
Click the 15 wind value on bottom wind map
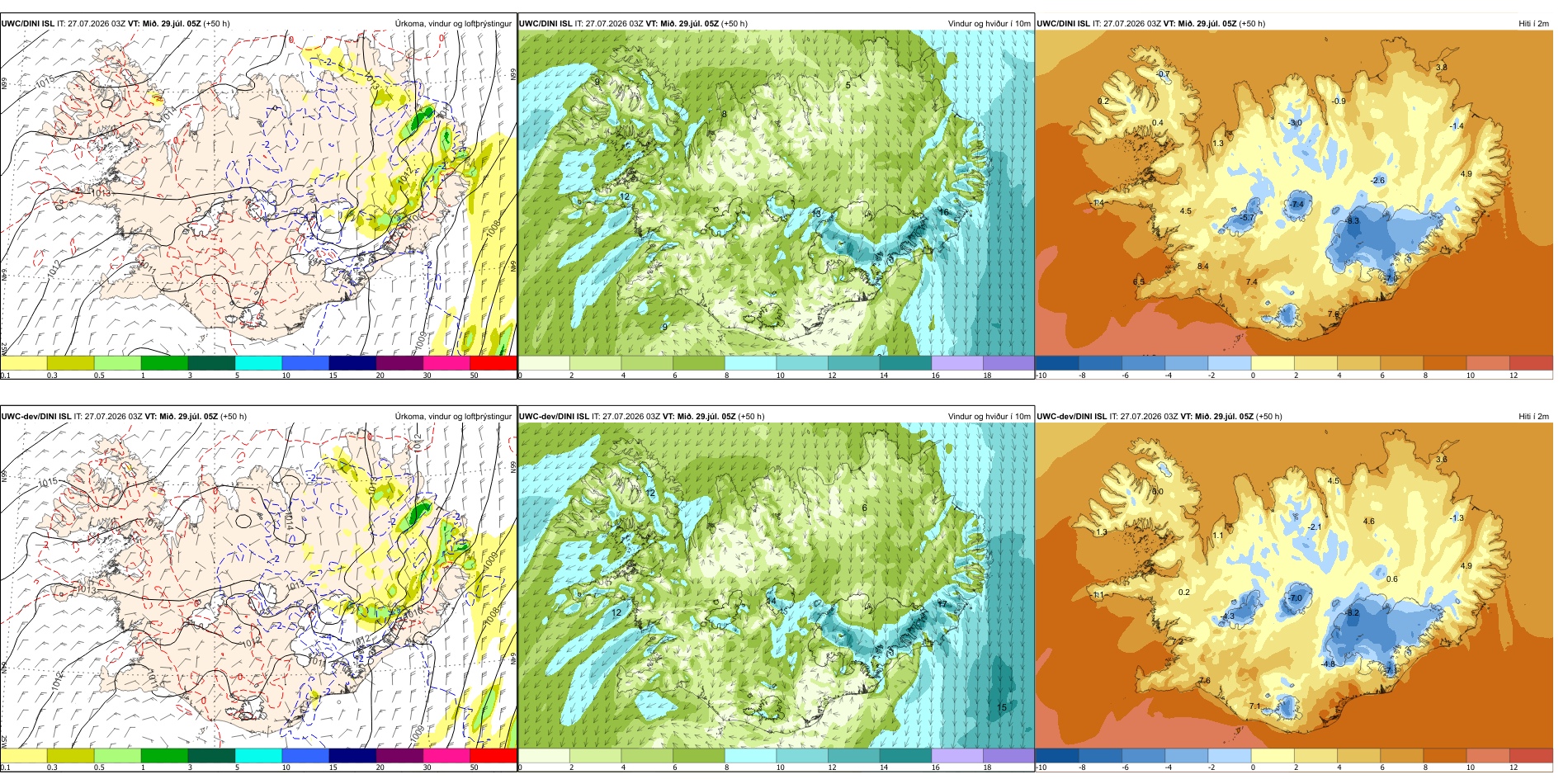point(1002,708)
